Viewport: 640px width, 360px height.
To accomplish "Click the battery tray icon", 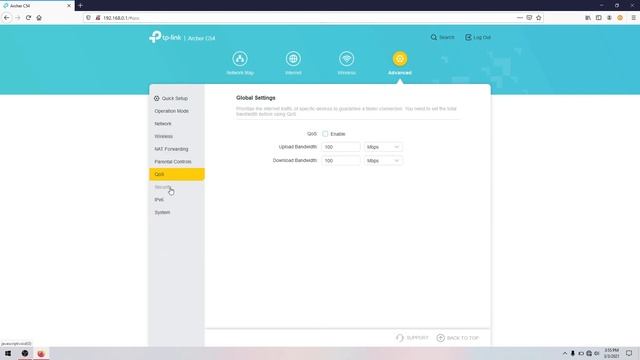I will click(x=581, y=353).
